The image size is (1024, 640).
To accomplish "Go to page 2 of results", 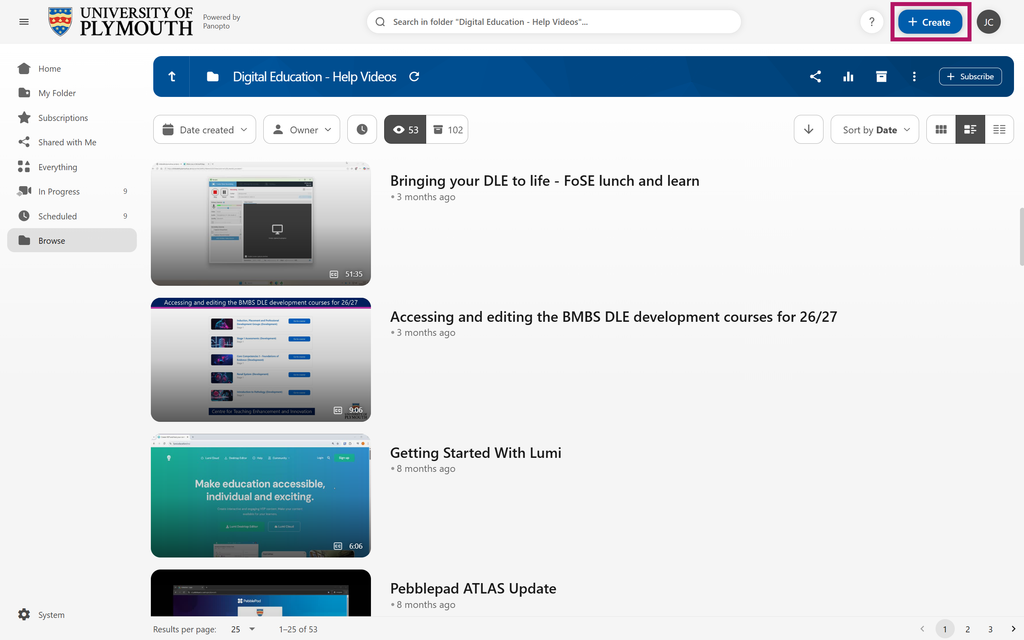I will [x=967, y=629].
